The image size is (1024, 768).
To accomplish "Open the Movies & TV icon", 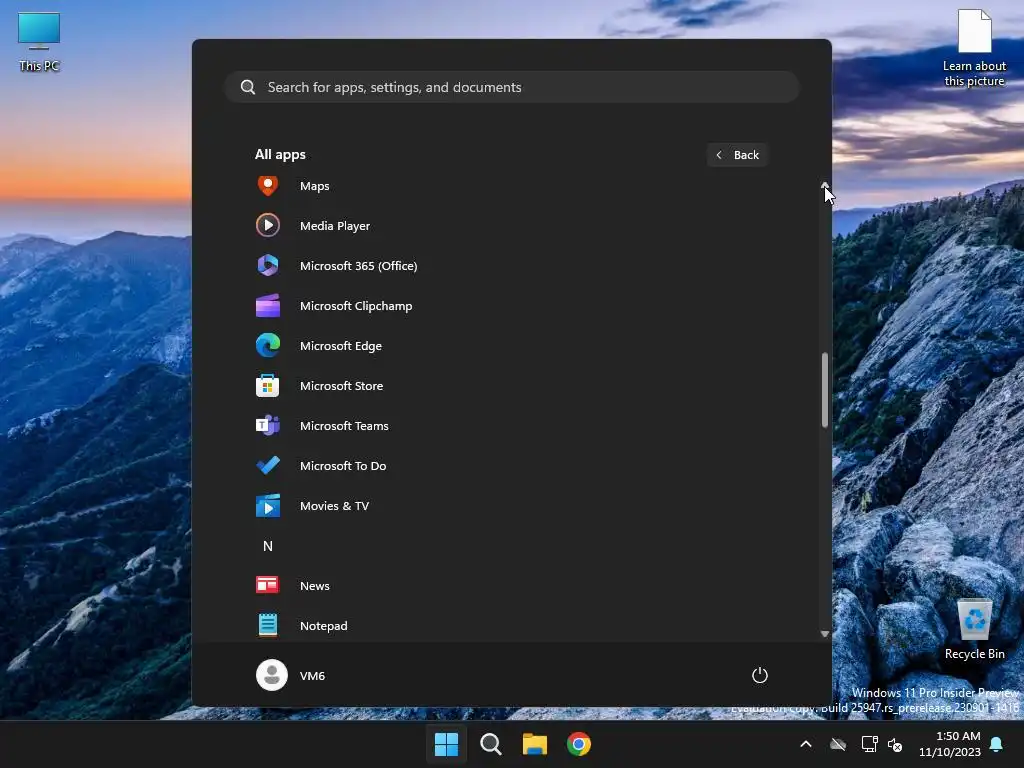I will 268,505.
